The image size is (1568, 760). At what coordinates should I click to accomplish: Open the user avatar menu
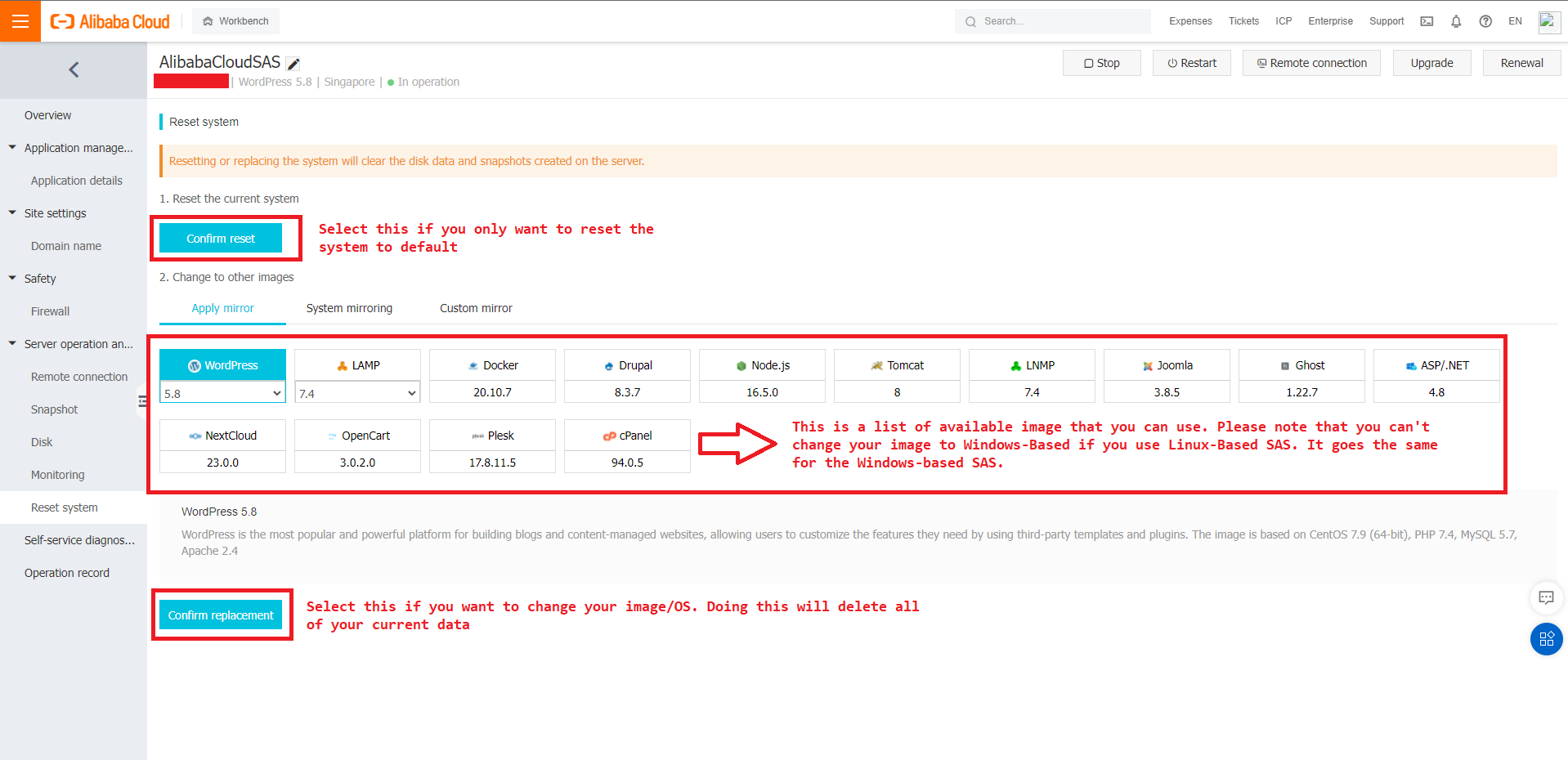[x=1549, y=21]
